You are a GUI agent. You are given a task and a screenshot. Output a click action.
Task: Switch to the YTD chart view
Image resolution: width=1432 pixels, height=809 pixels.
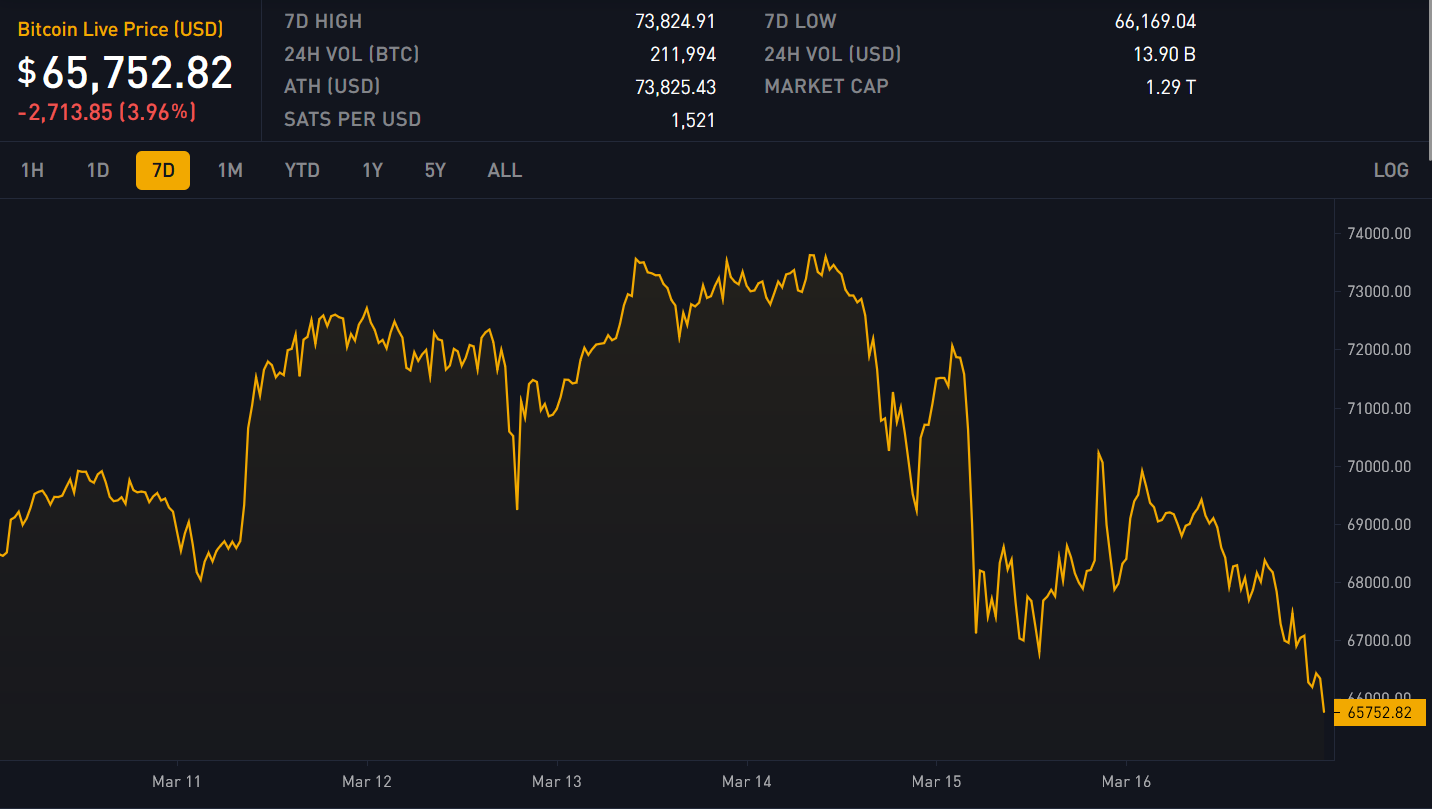[302, 170]
